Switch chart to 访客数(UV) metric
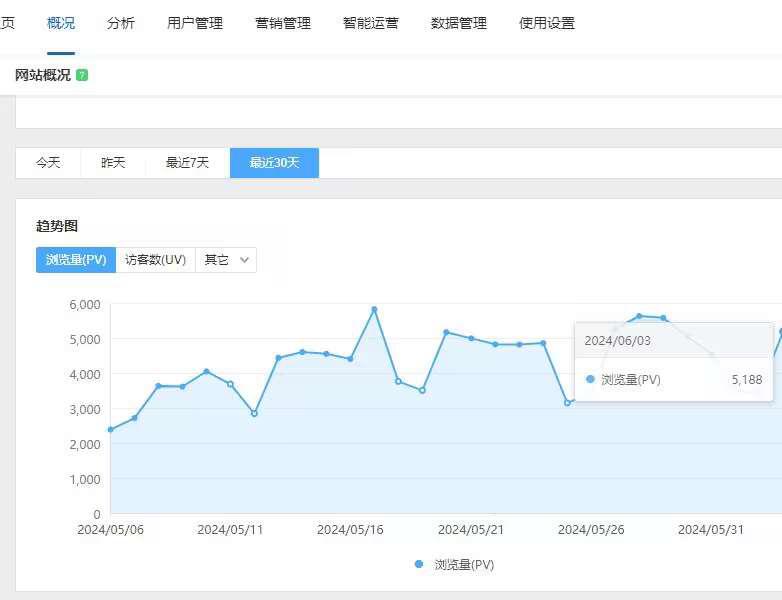 155,260
